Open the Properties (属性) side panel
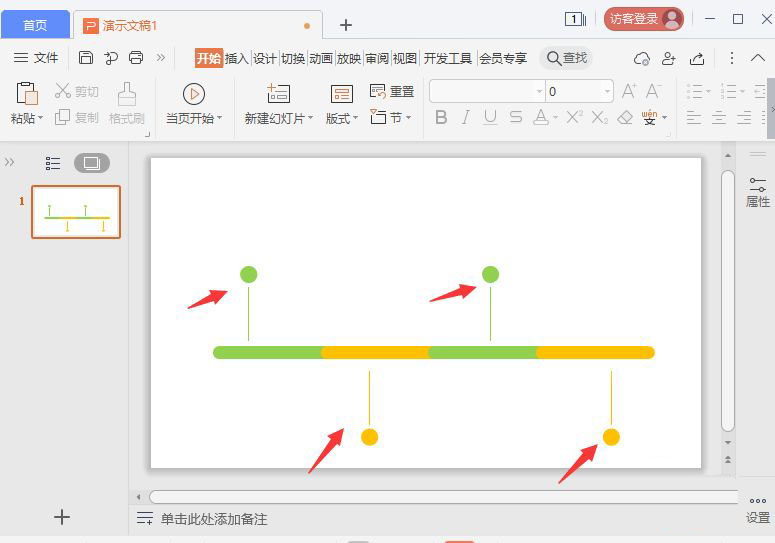The width and height of the screenshot is (775, 543). pos(757,192)
